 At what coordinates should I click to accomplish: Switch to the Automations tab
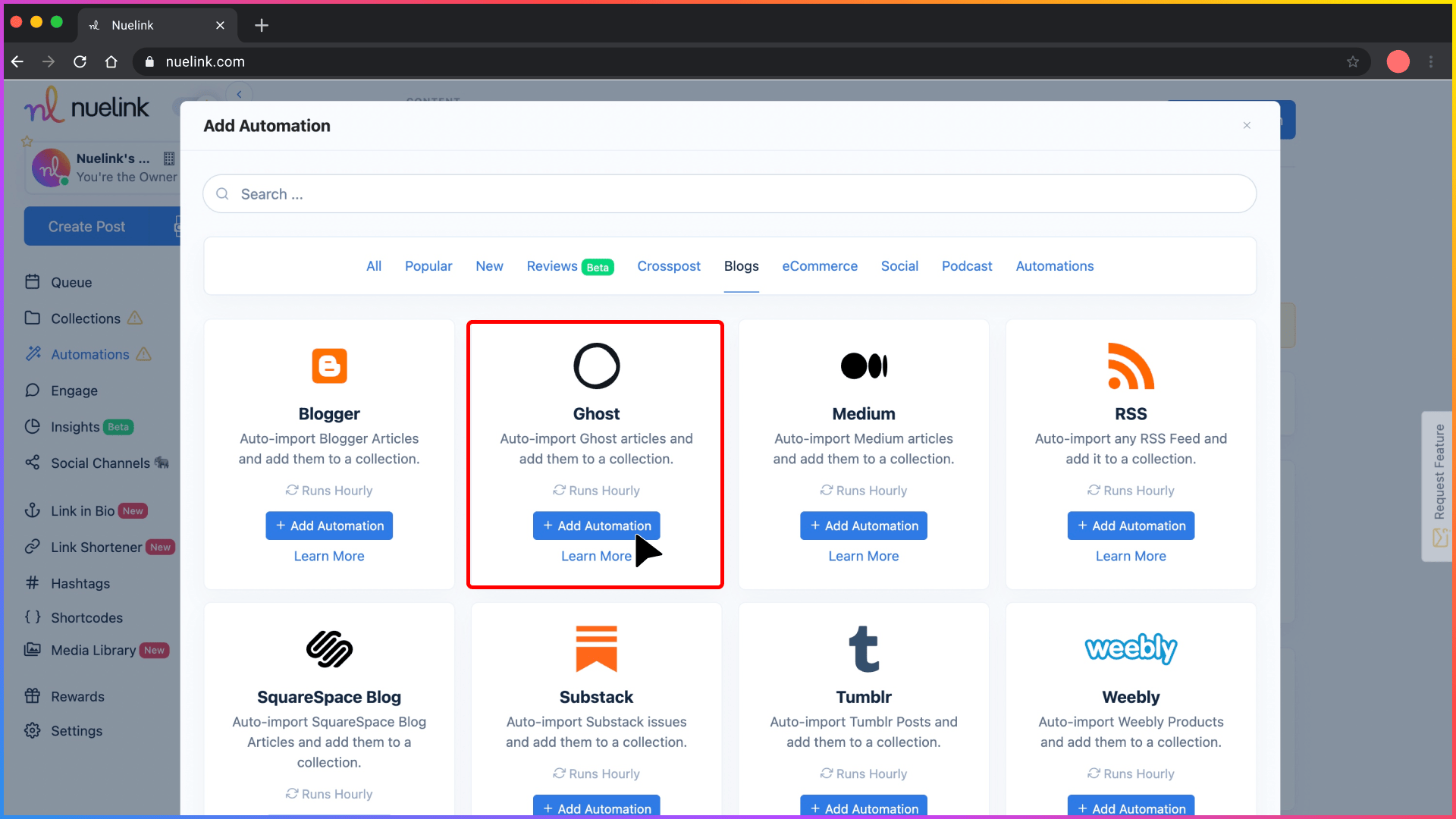(1055, 266)
